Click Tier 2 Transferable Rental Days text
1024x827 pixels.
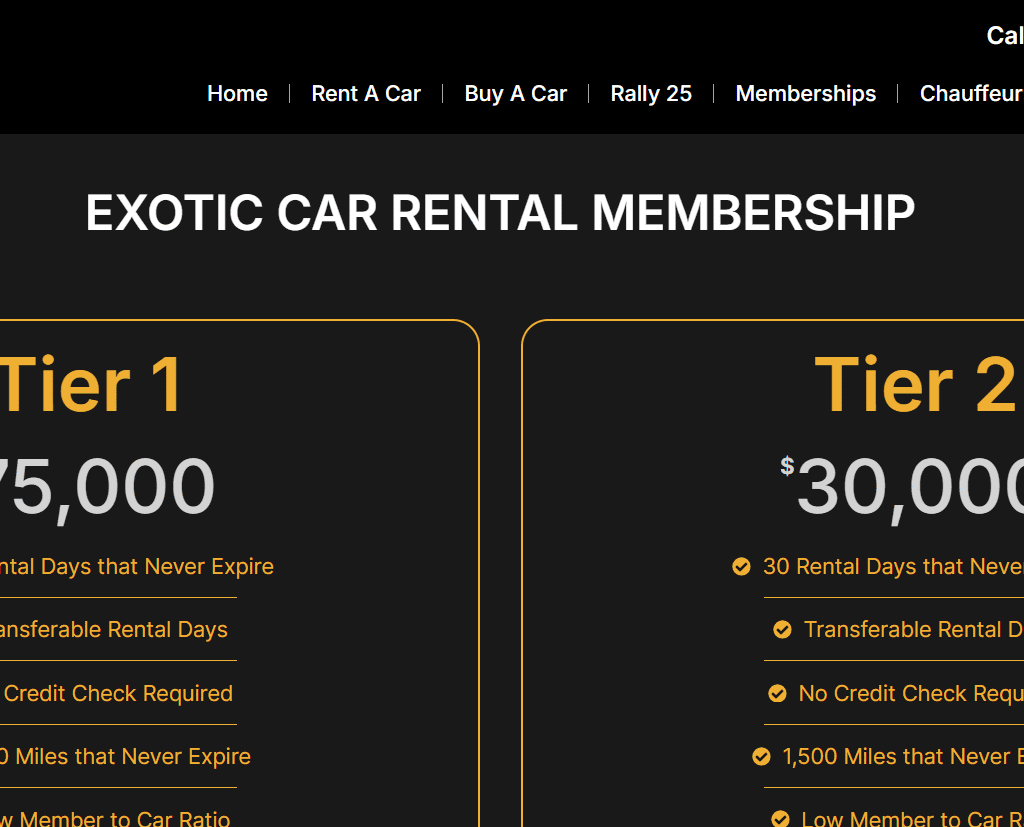(912, 630)
